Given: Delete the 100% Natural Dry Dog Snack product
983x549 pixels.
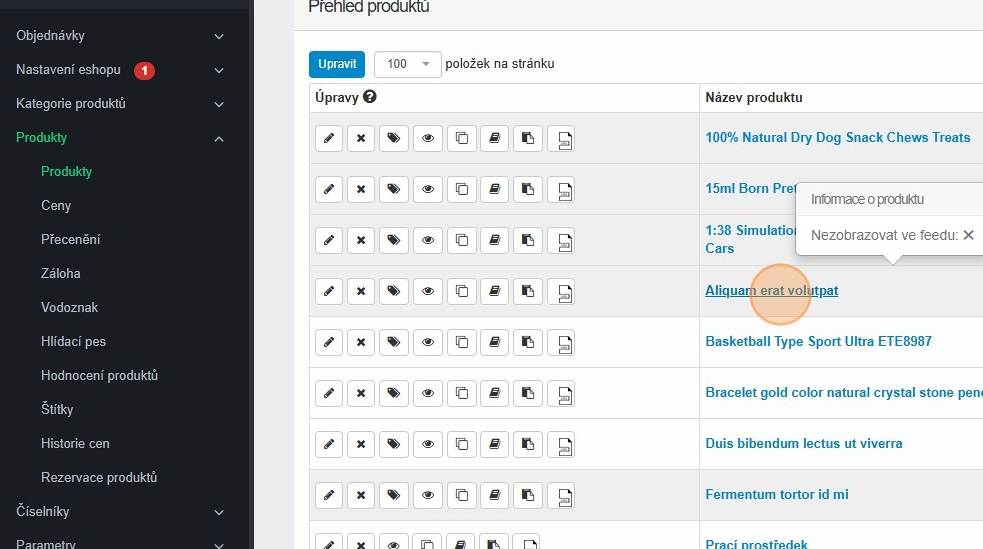Looking at the screenshot, I should (361, 139).
